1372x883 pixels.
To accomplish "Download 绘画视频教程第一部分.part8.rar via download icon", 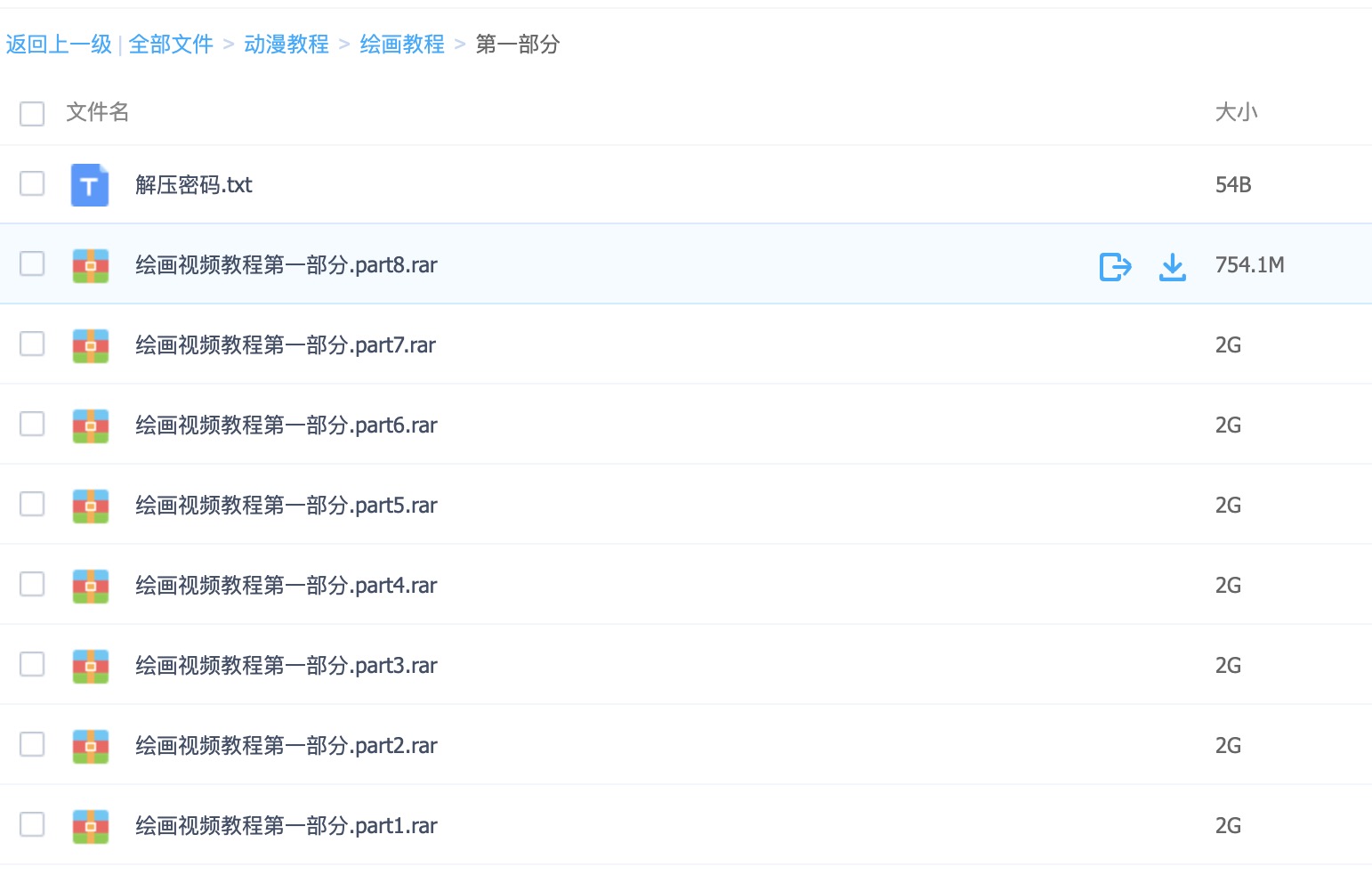I will 1173,266.
